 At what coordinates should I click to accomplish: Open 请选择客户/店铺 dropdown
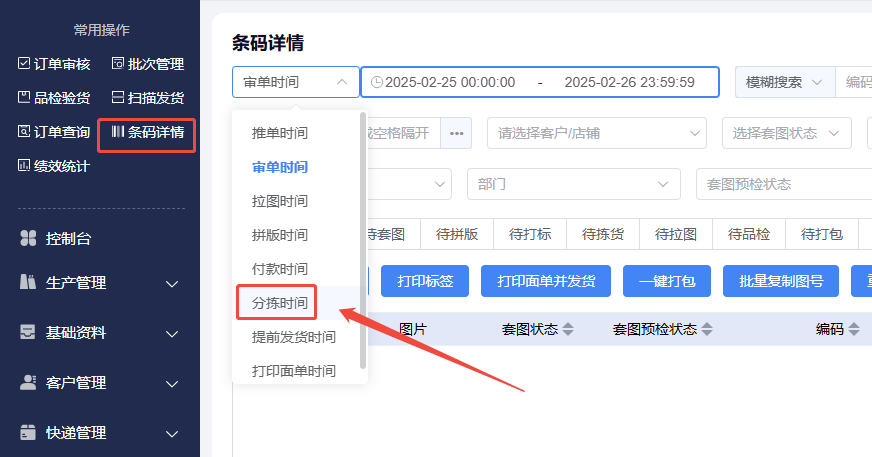(597, 133)
